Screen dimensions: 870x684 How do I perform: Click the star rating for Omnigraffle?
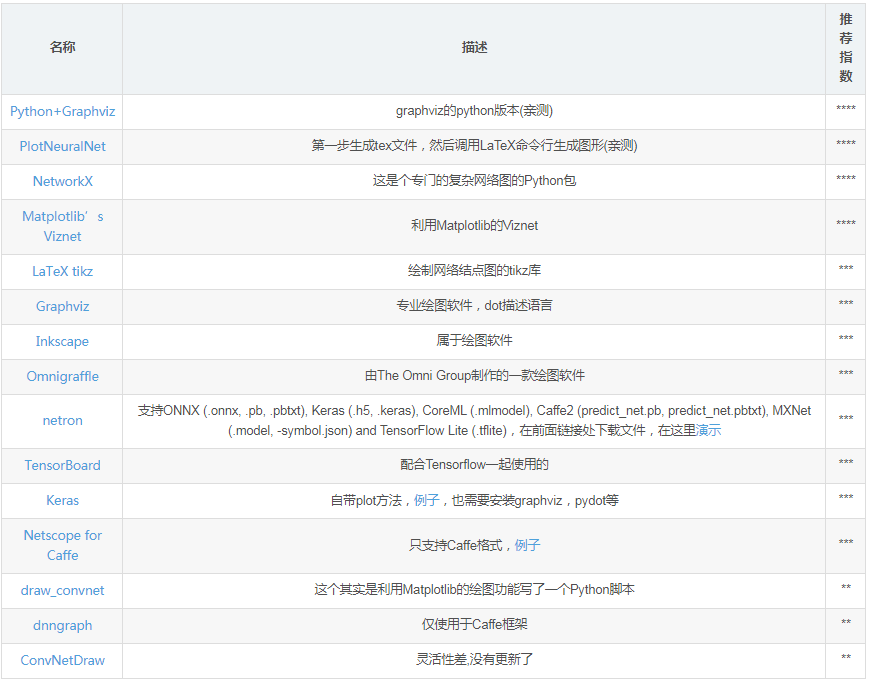point(846,373)
